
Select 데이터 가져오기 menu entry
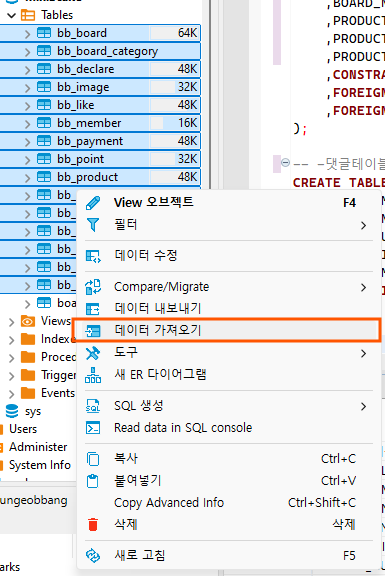point(228,330)
